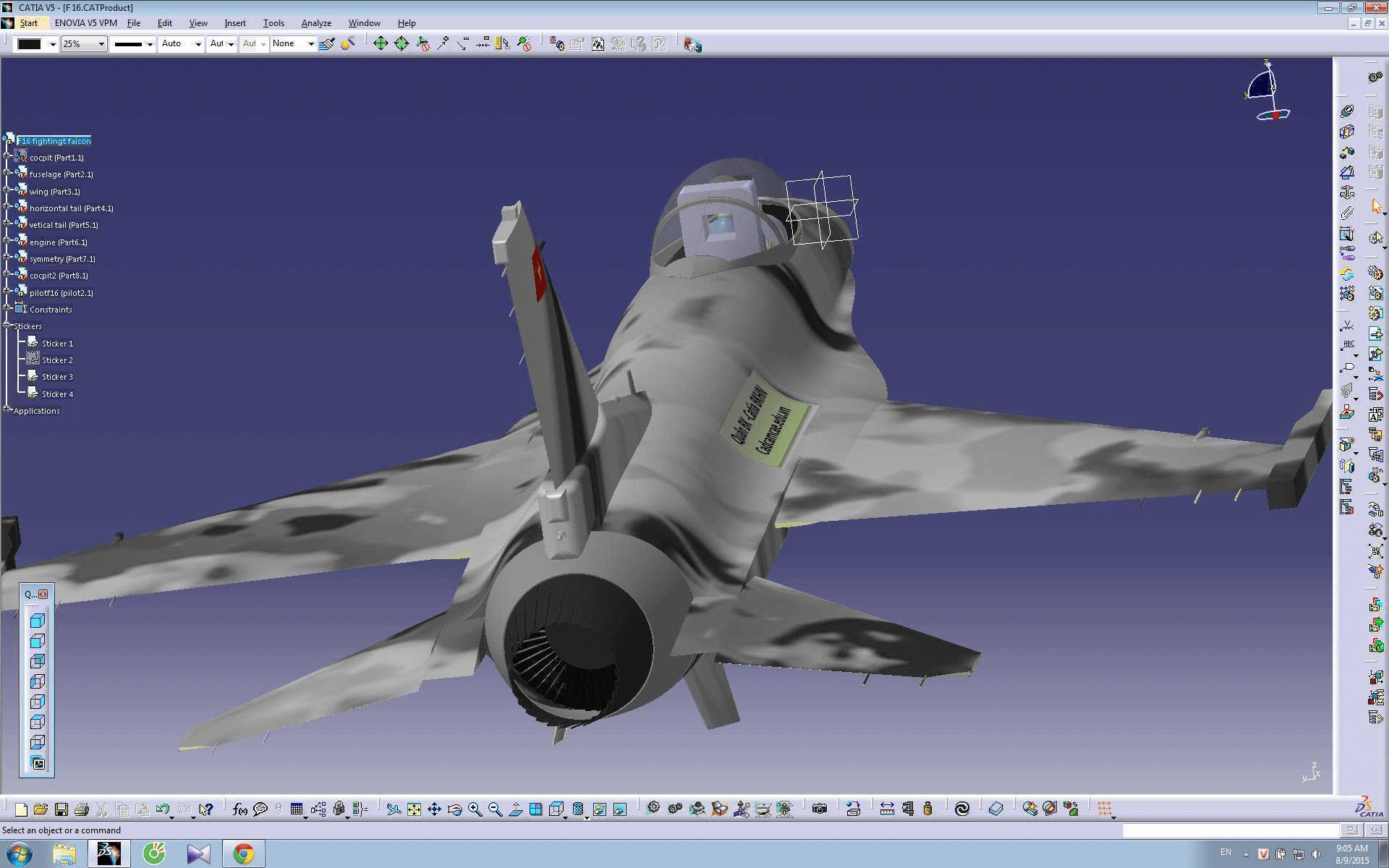1389x868 pixels.
Task: Open the Analyze menu
Action: coord(316,23)
